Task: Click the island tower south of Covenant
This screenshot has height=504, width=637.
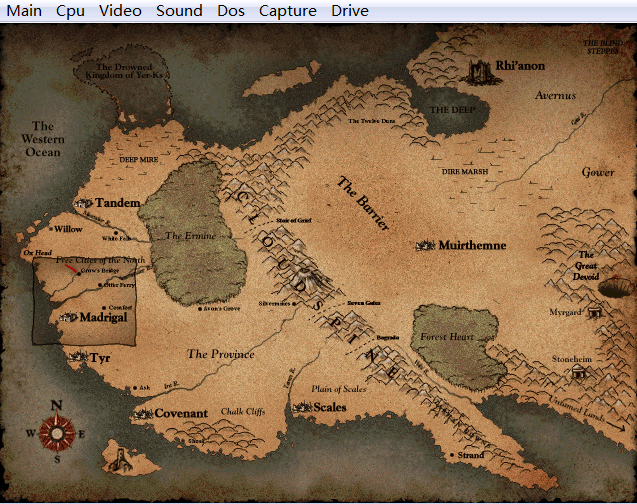Action: tap(120, 461)
